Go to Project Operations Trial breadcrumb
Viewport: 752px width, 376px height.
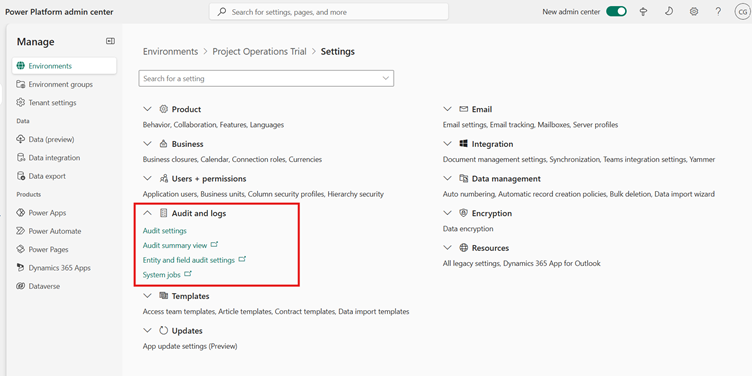click(259, 51)
